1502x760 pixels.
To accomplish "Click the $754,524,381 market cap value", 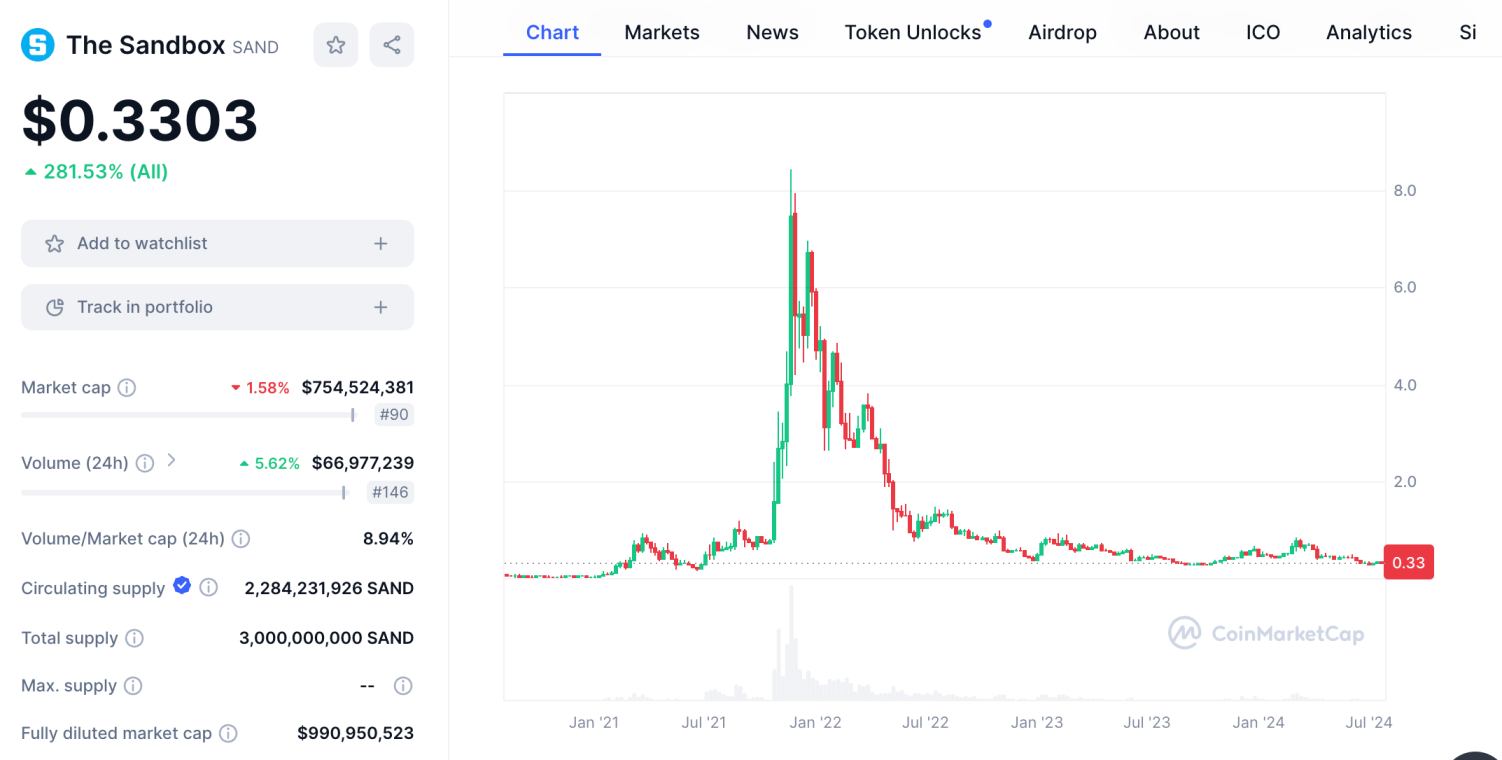I will click(357, 387).
